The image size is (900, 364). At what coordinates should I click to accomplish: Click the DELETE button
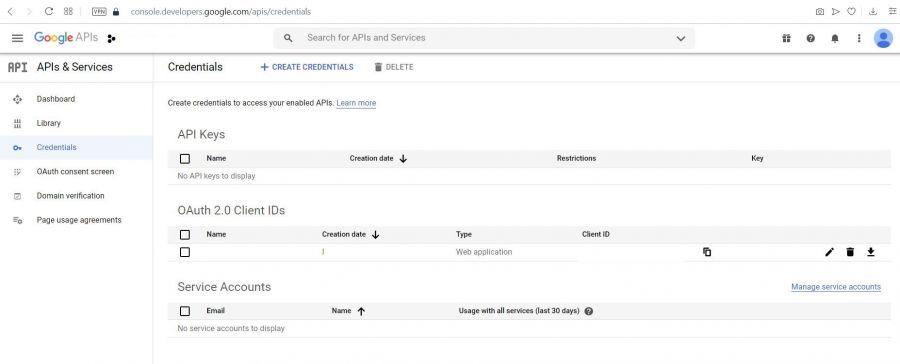[x=394, y=67]
